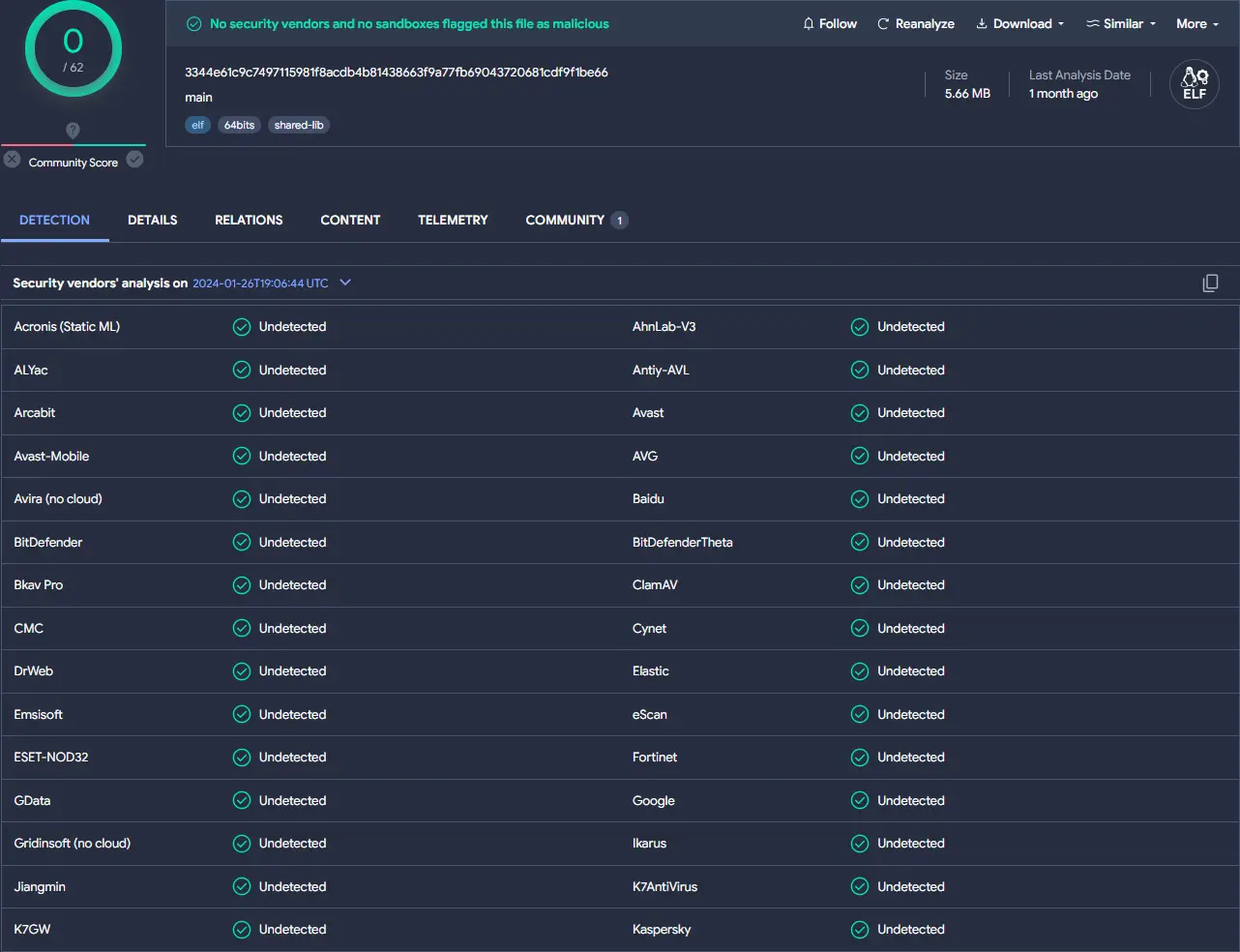
Task: Click the green checkmark in the malicious status banner
Action: pyautogui.click(x=192, y=22)
